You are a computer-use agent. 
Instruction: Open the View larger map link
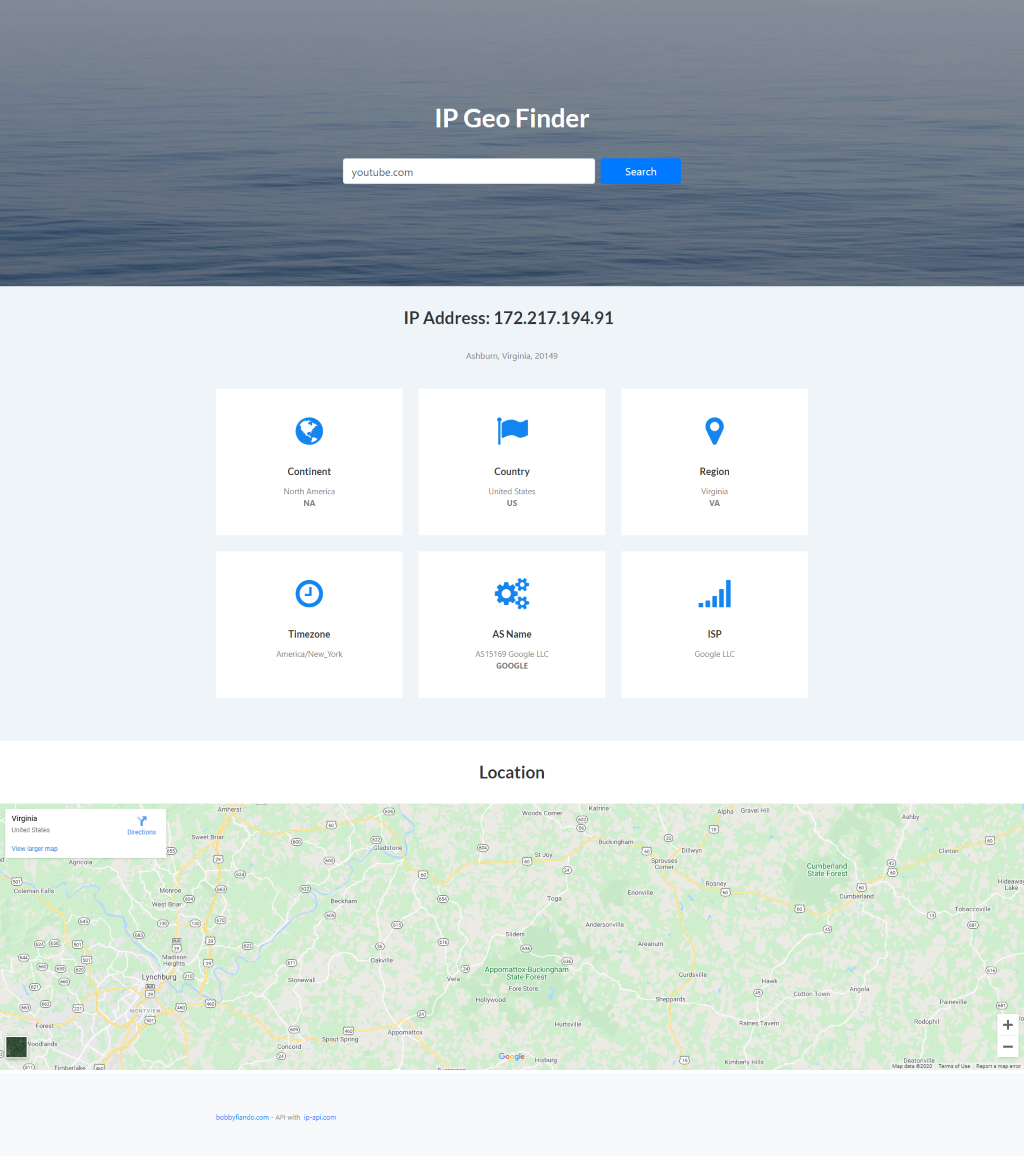35,849
